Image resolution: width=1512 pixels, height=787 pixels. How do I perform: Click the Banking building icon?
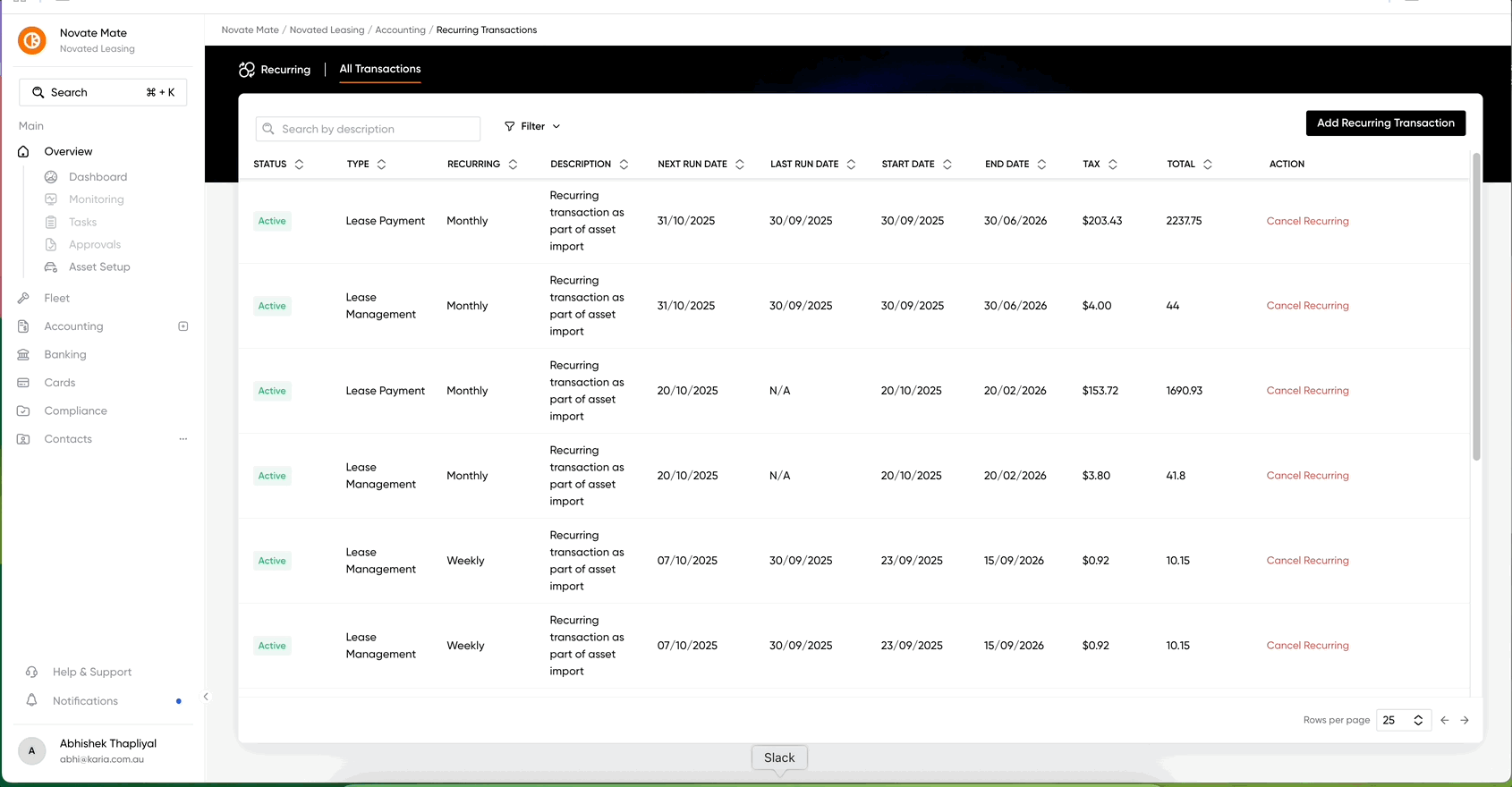24,354
